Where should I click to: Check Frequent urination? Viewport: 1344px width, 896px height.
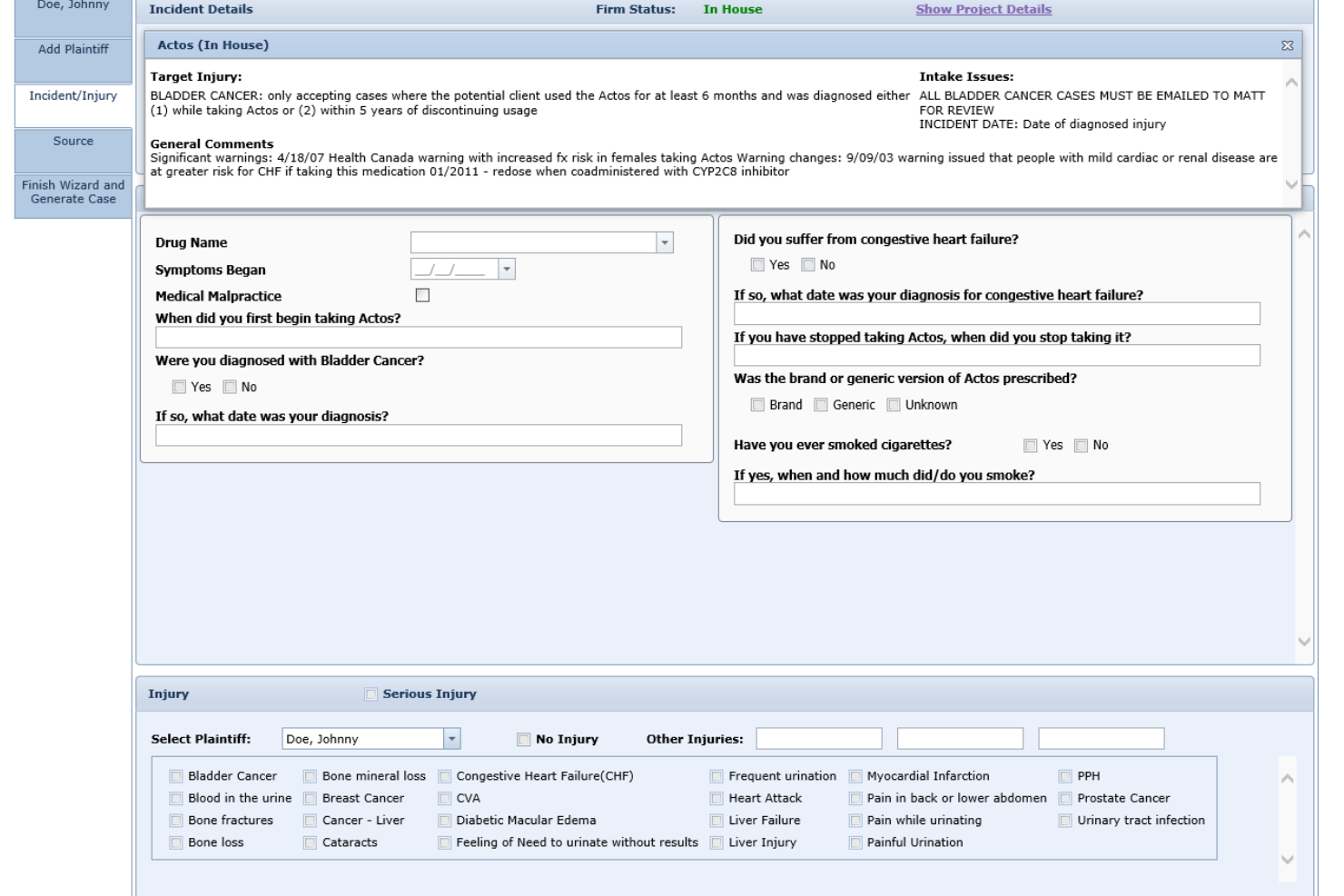point(716,777)
